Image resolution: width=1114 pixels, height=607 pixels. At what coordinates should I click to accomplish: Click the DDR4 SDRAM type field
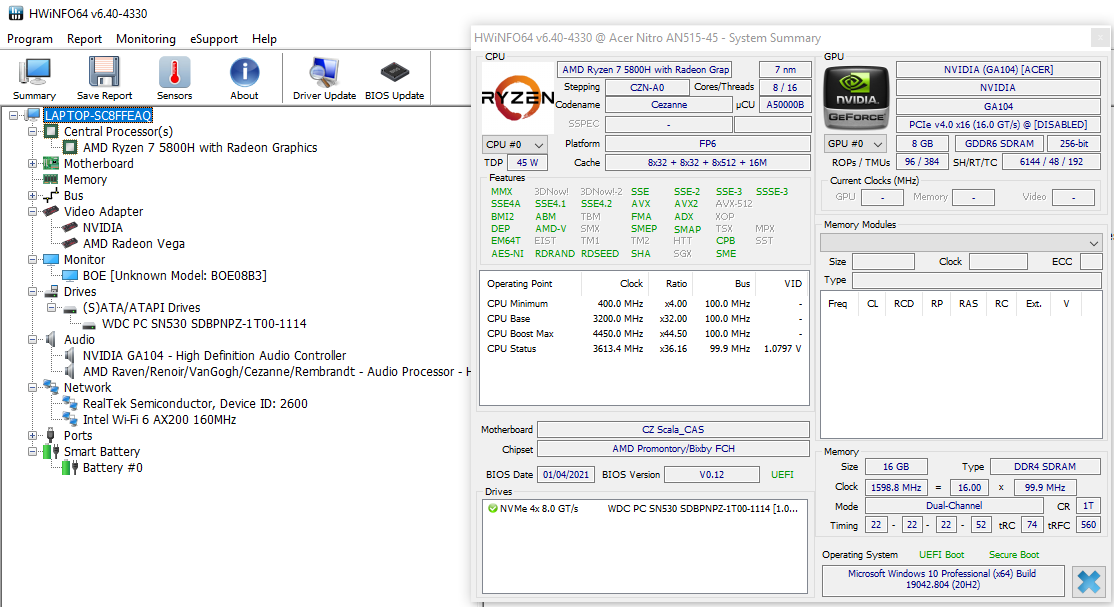pos(1044,467)
